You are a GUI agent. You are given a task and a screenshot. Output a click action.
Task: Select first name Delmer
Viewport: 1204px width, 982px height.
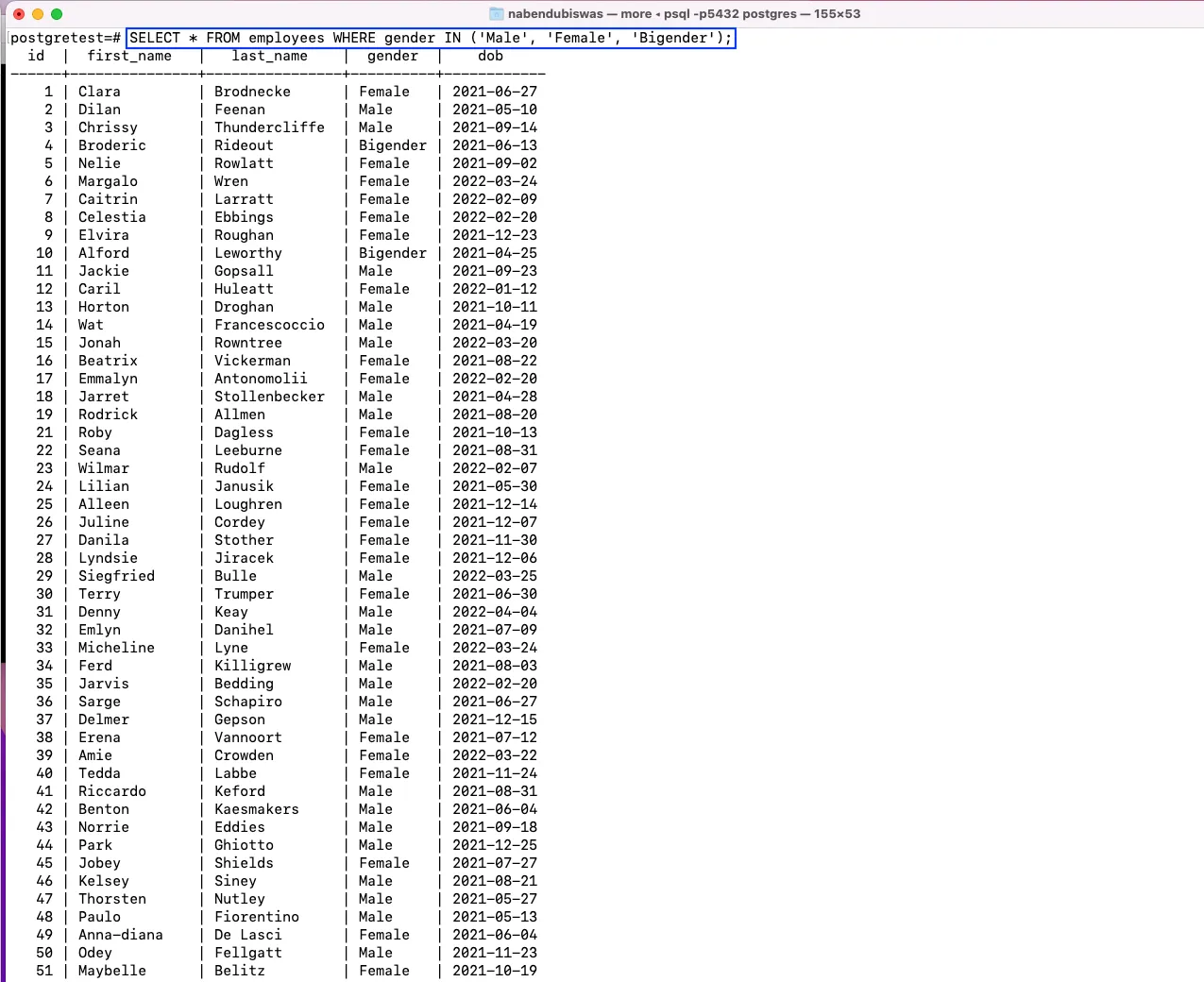pos(104,720)
